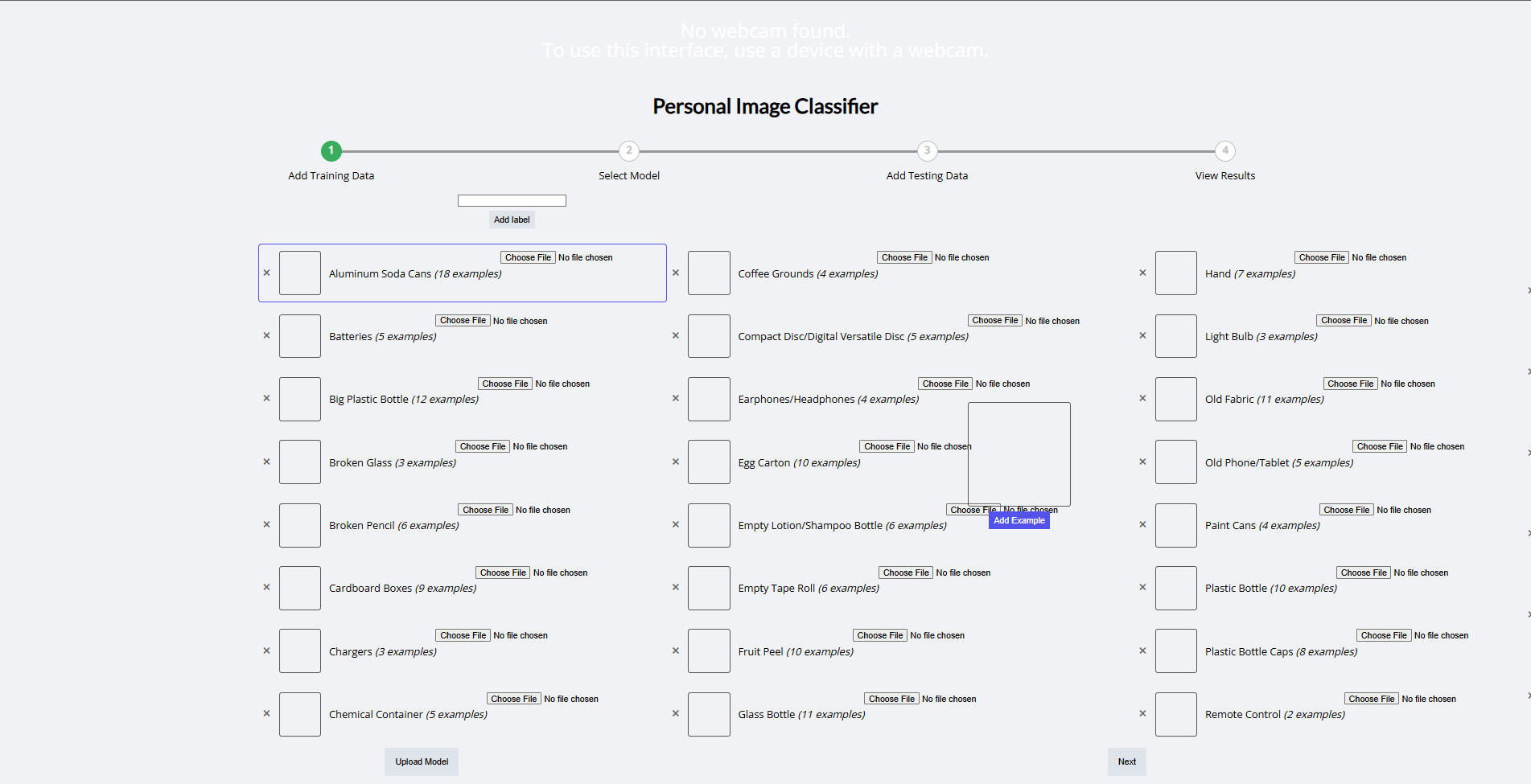Image resolution: width=1531 pixels, height=784 pixels.
Task: Click the Next button
Action: (x=1126, y=761)
